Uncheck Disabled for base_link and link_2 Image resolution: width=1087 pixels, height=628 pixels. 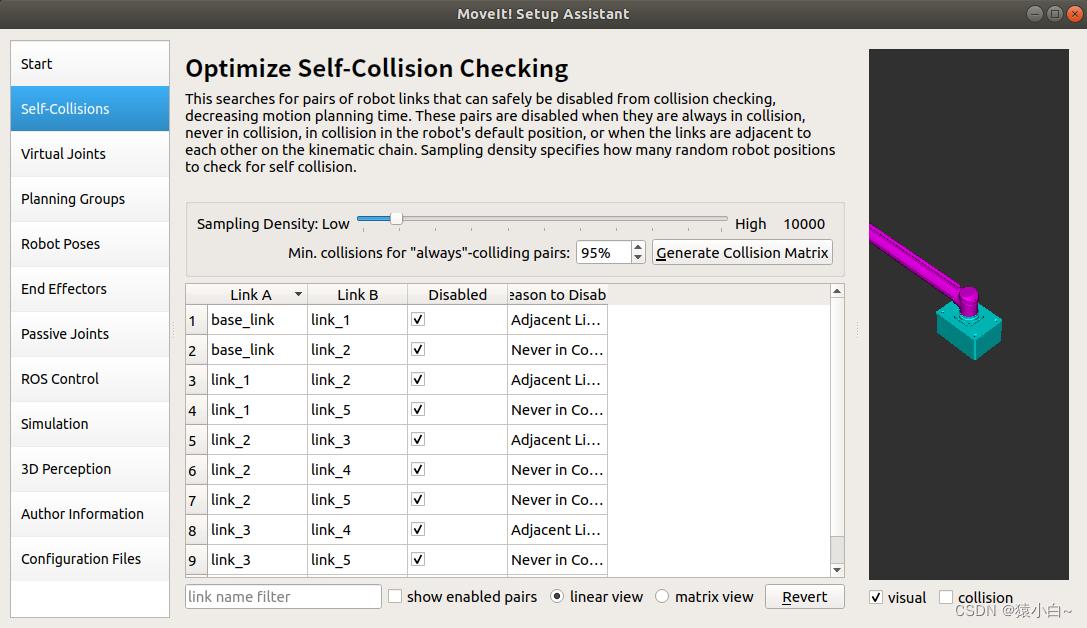click(418, 349)
